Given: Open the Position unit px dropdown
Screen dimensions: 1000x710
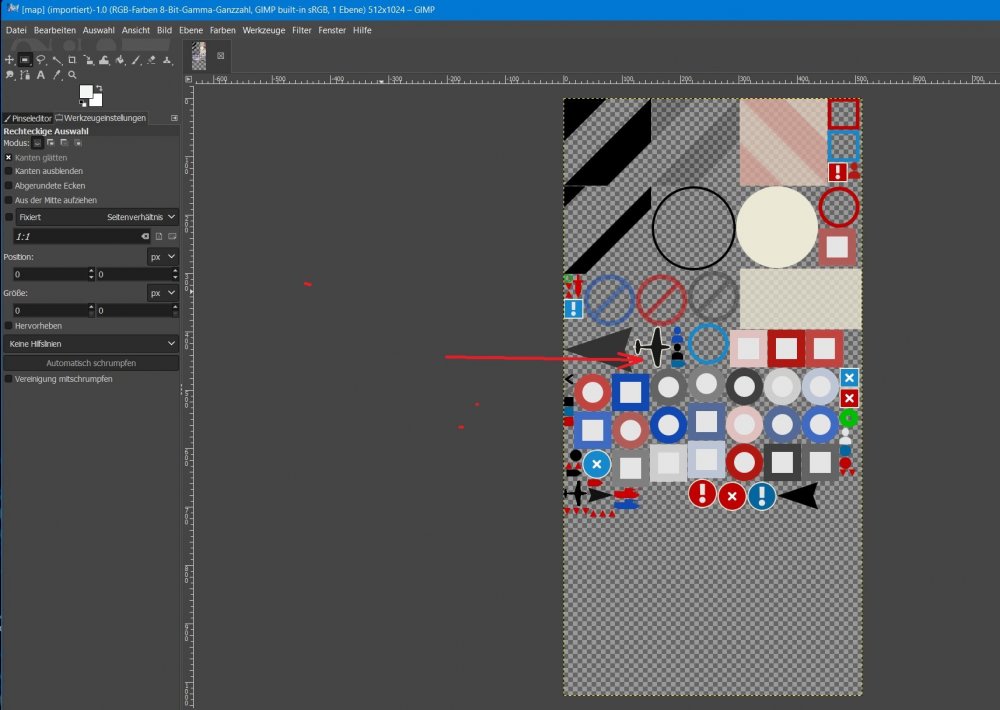Looking at the screenshot, I should coord(161,257).
